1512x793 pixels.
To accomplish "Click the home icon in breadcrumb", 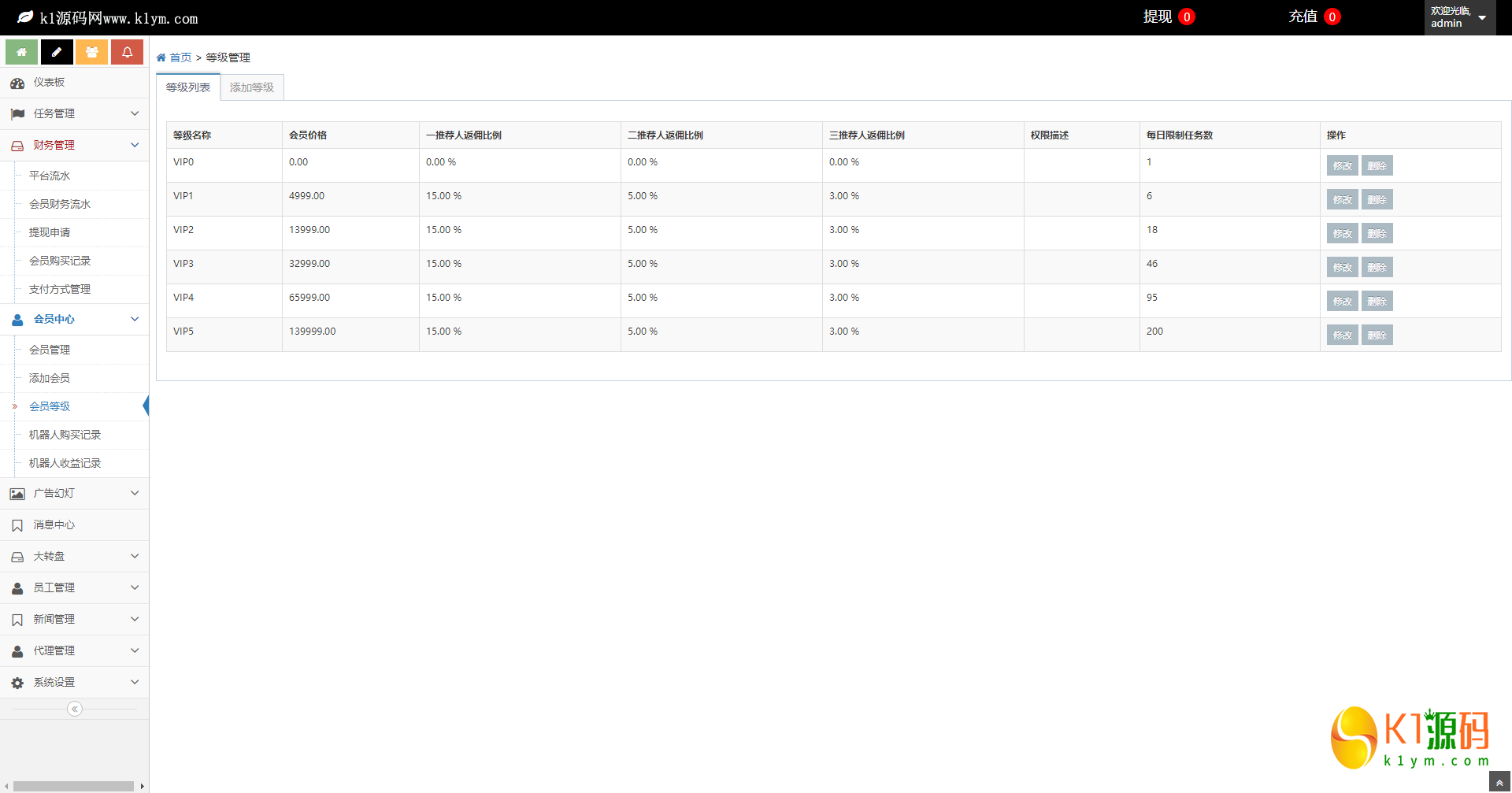I will (x=161, y=57).
